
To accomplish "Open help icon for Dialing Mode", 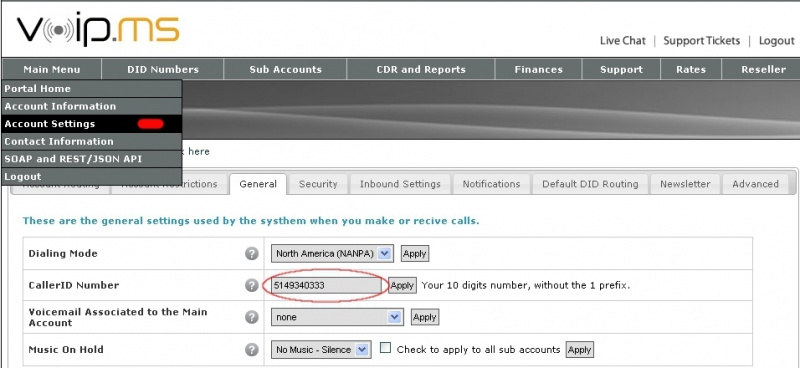I will point(252,253).
